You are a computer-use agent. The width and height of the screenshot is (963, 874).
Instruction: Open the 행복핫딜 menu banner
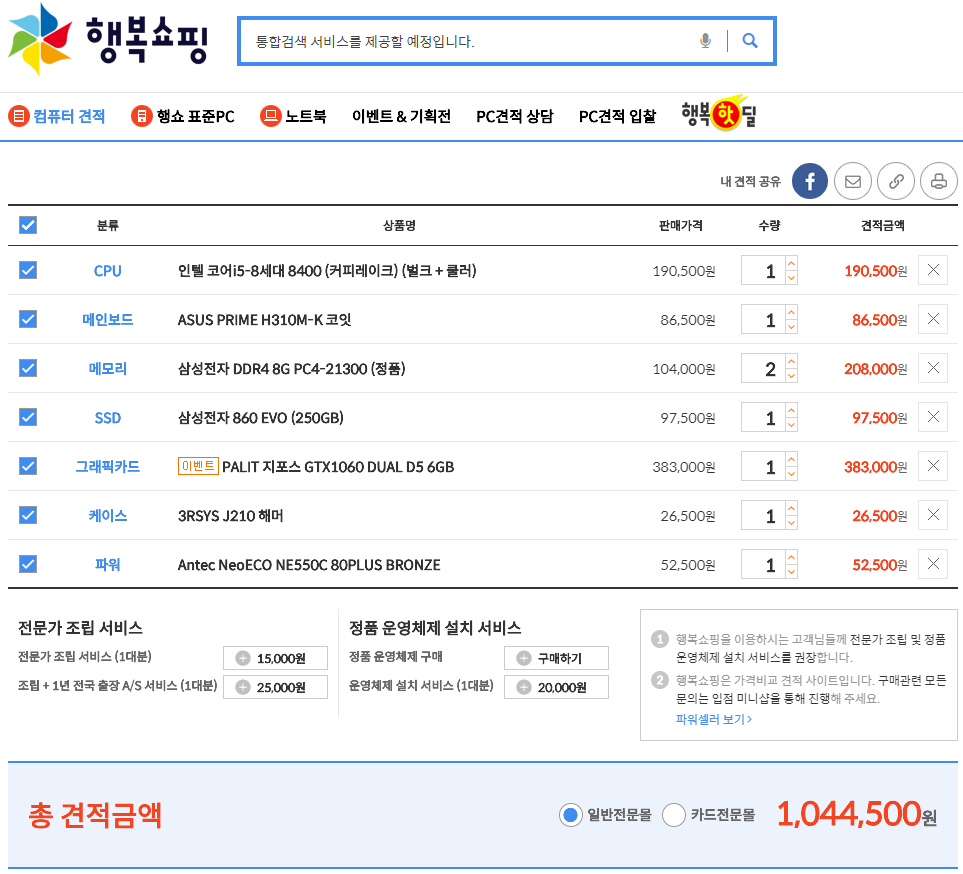point(719,113)
